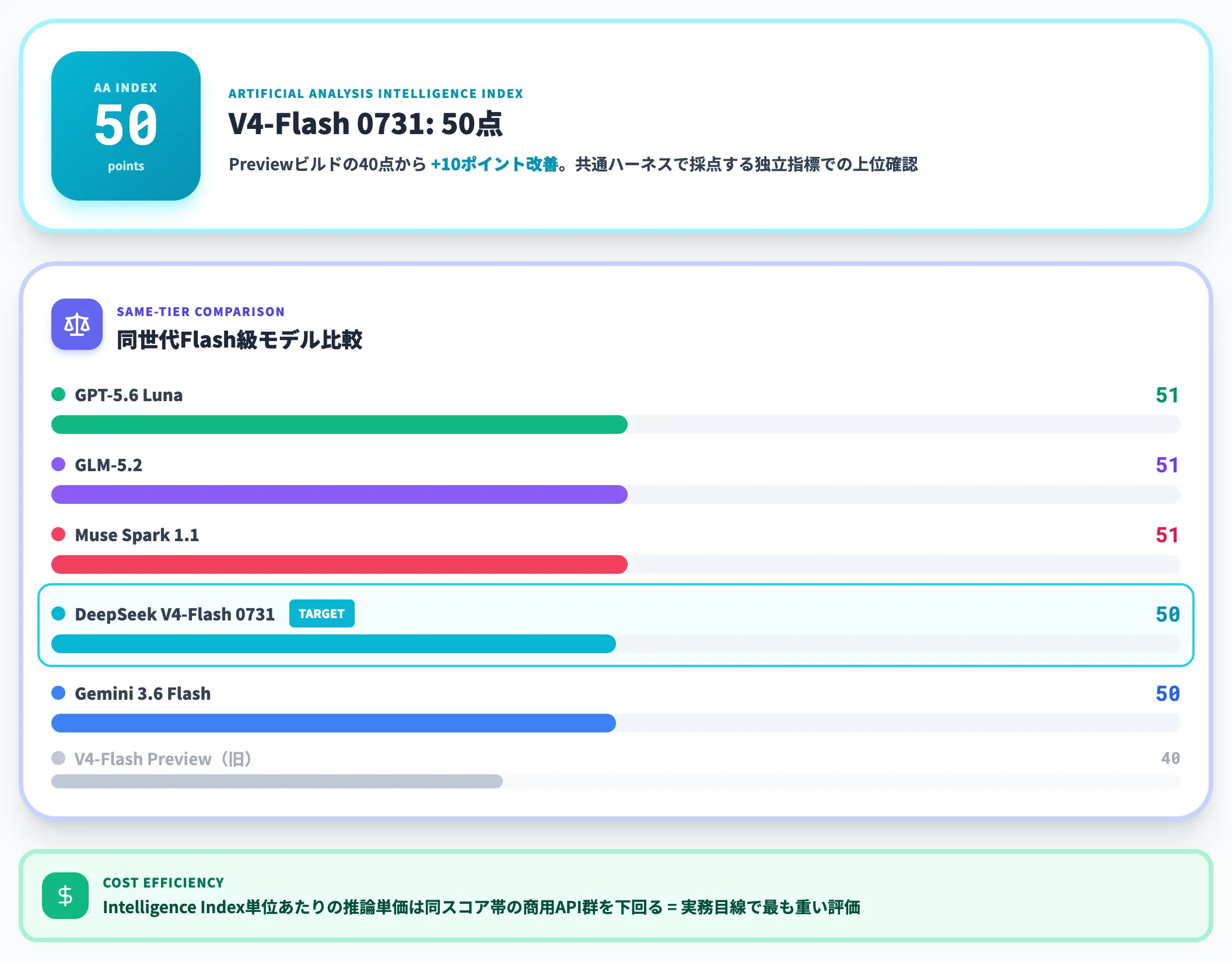Image resolution: width=1232 pixels, height=961 pixels.
Task: Click the COST EFFICIENCY label
Action: [163, 883]
